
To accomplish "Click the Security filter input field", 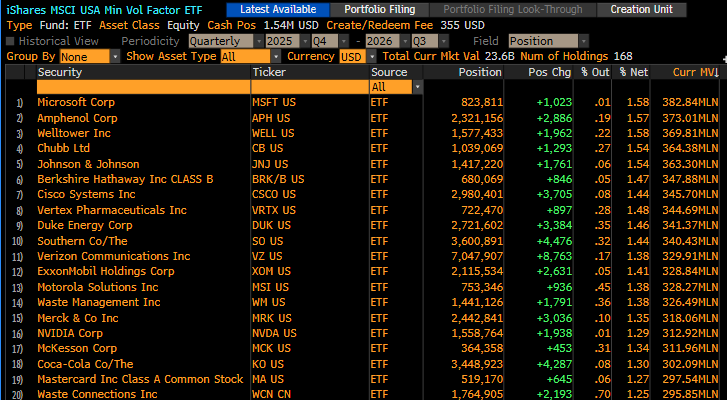I will pyautogui.click(x=143, y=87).
